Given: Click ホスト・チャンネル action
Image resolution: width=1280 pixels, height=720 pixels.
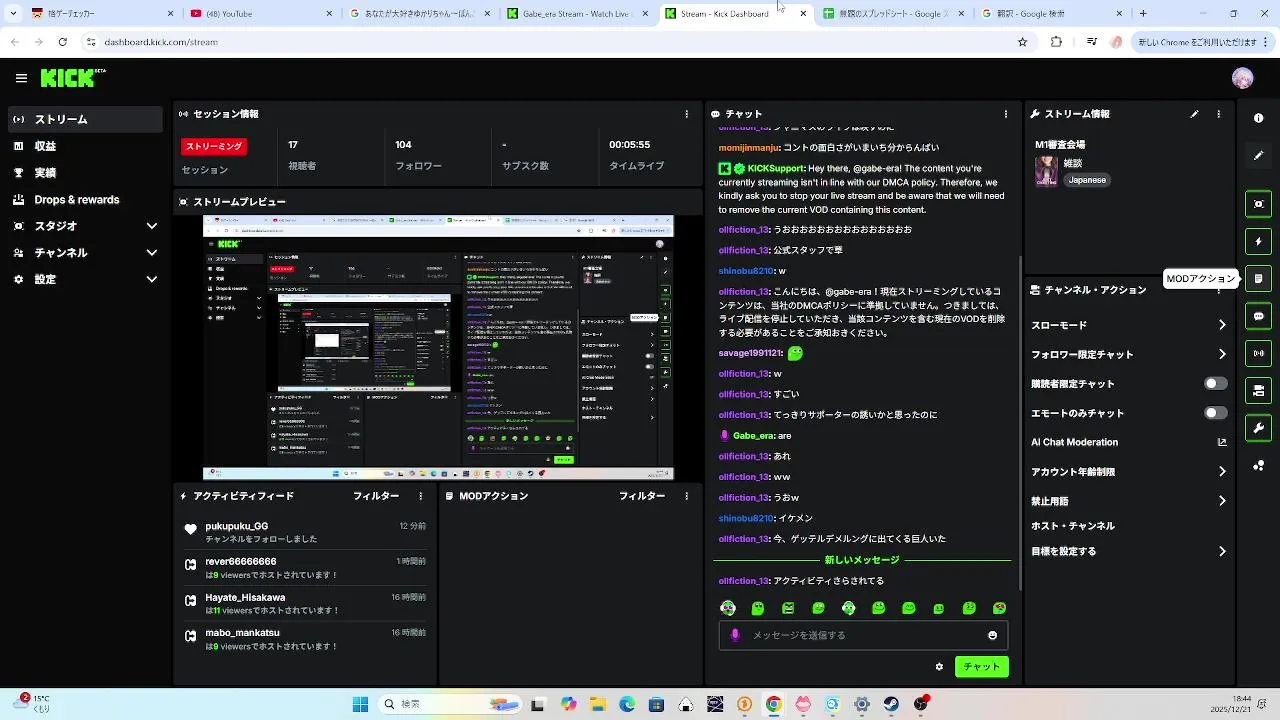Looking at the screenshot, I should pyautogui.click(x=1073, y=526).
